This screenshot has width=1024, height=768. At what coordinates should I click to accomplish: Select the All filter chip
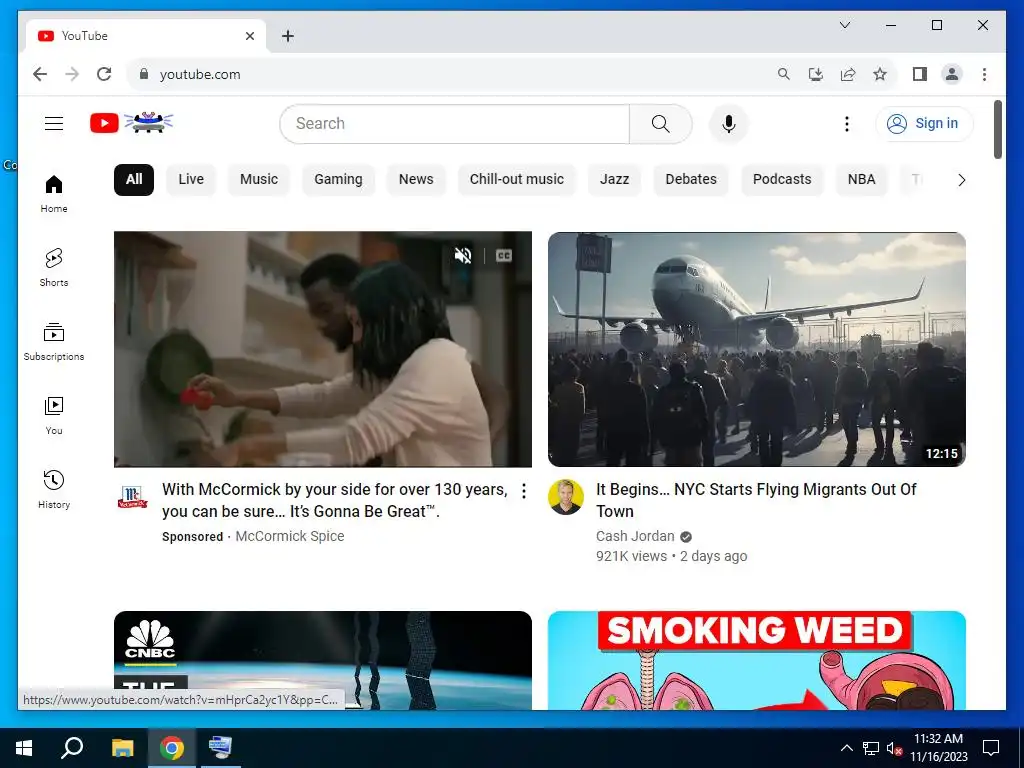[134, 180]
